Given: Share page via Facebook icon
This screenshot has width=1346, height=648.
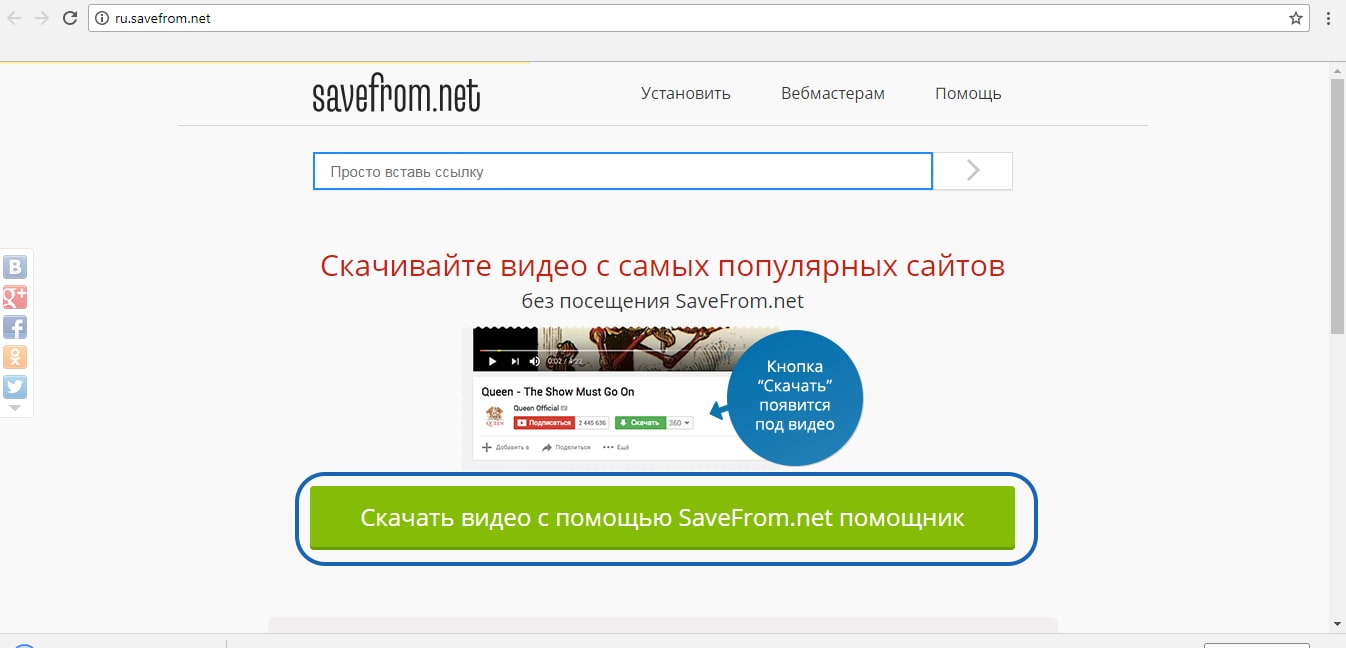Looking at the screenshot, I should click(15, 327).
